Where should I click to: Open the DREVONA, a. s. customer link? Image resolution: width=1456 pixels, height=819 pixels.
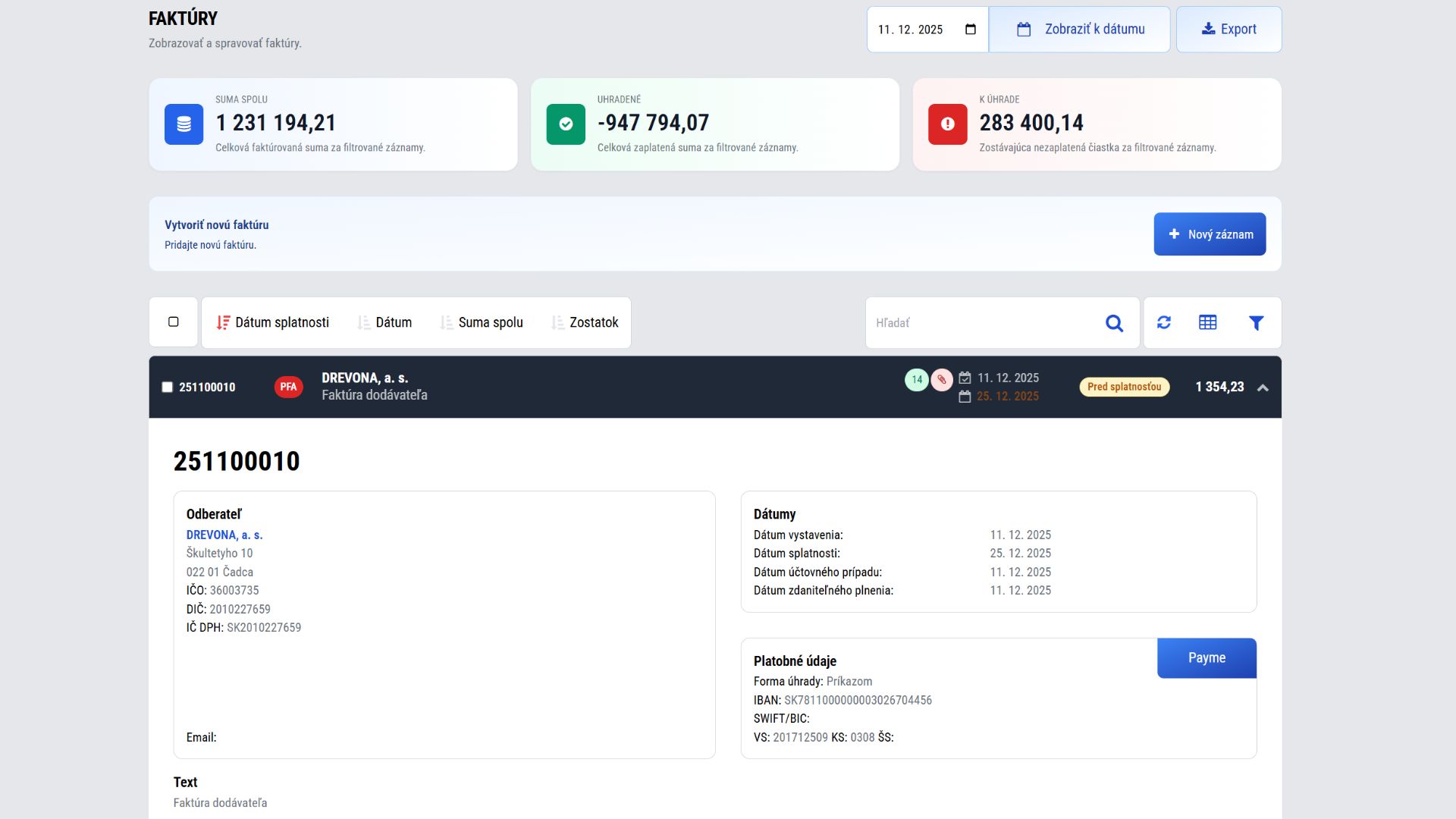224,535
